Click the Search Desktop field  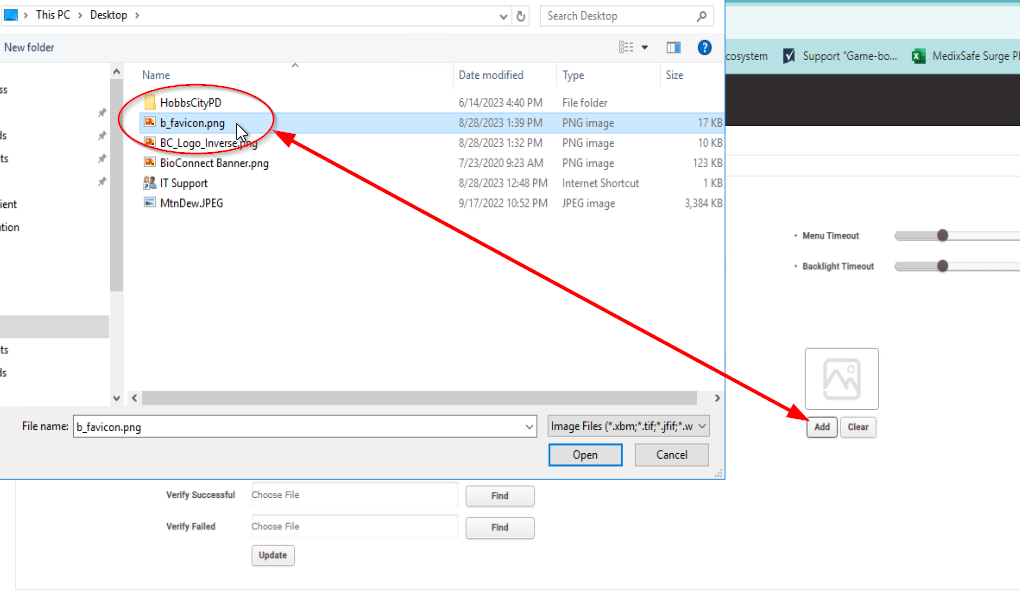point(626,16)
